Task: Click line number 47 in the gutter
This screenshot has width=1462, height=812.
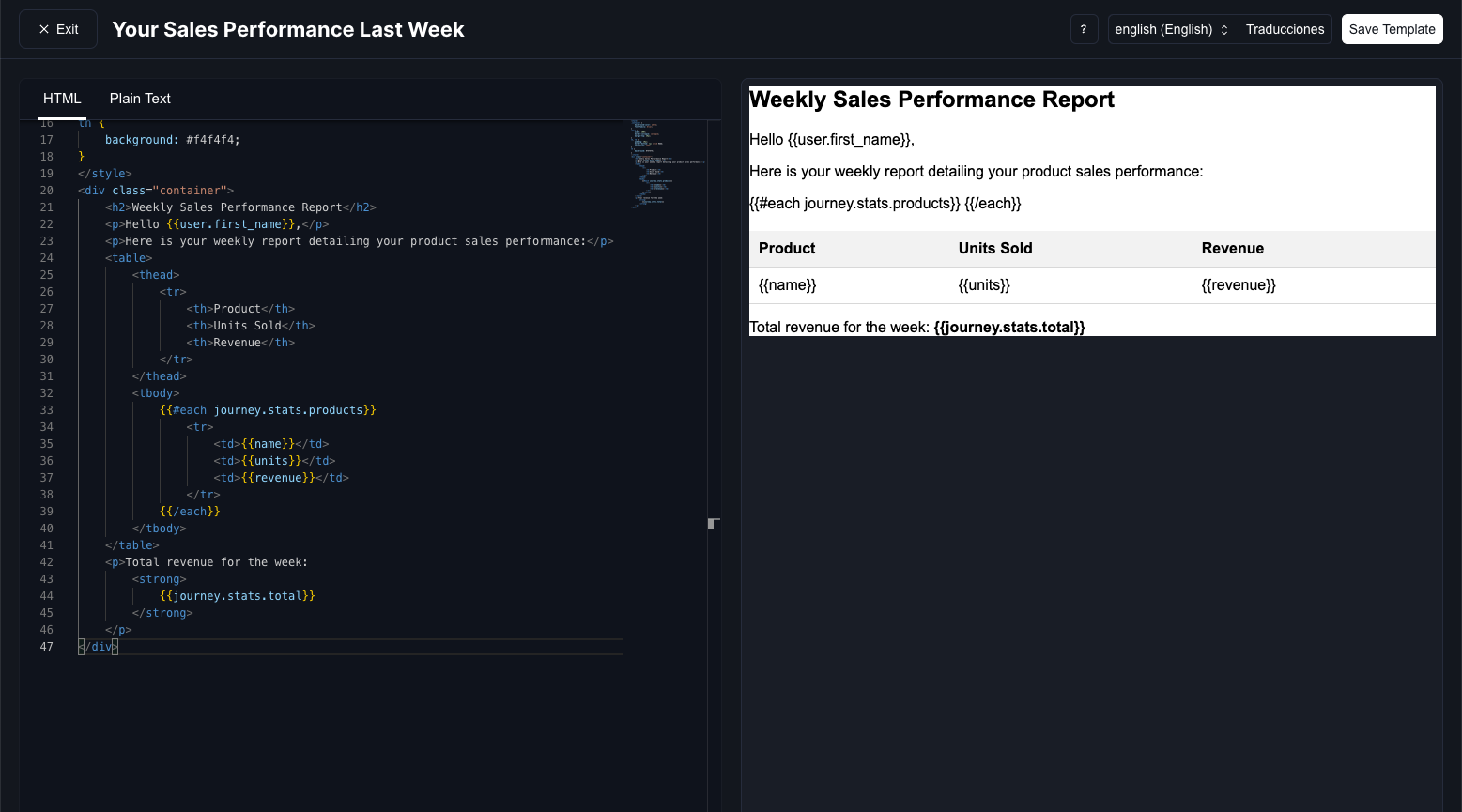Action: click(x=46, y=647)
